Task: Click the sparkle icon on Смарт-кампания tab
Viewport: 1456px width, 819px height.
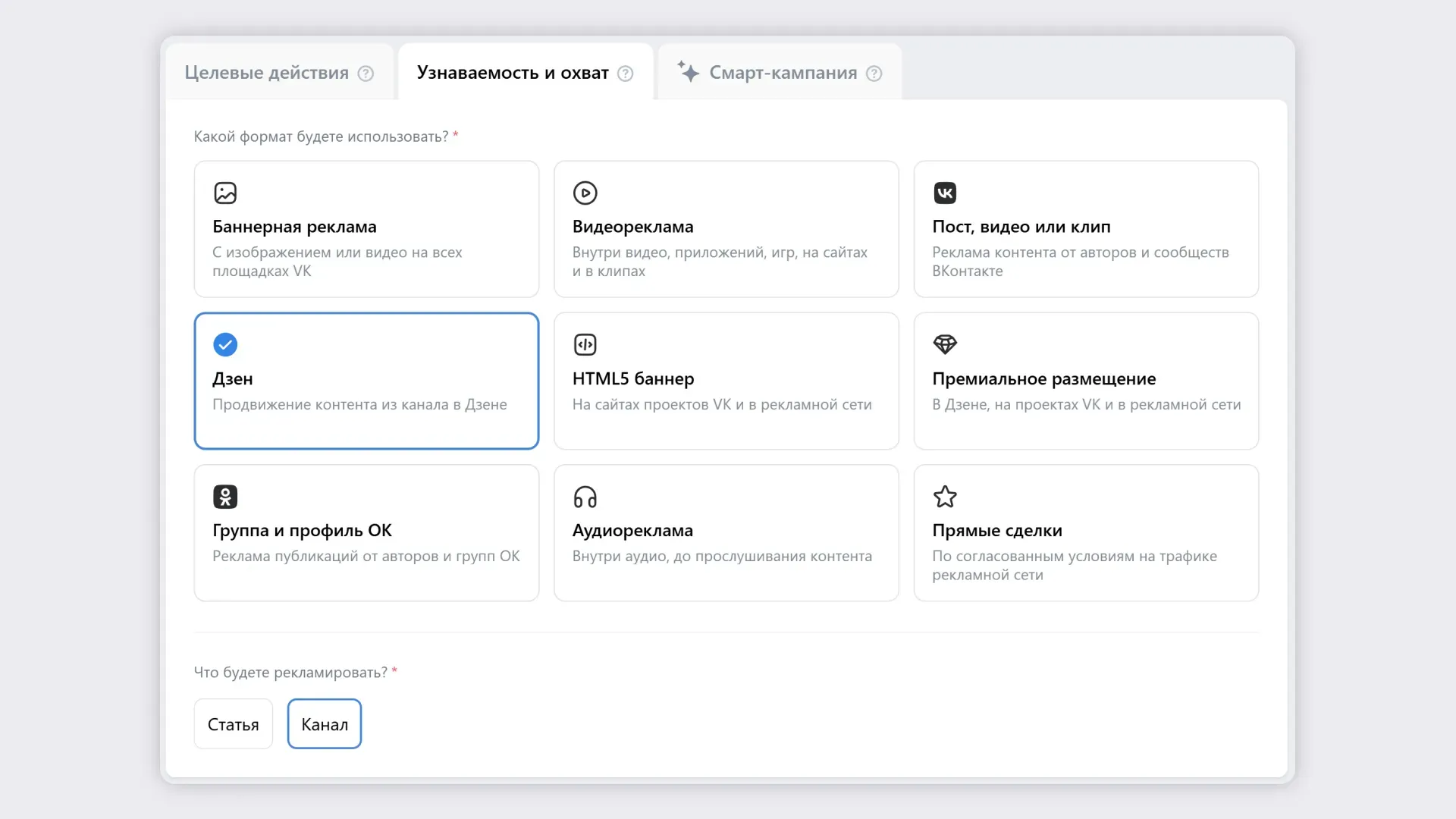Action: [688, 71]
